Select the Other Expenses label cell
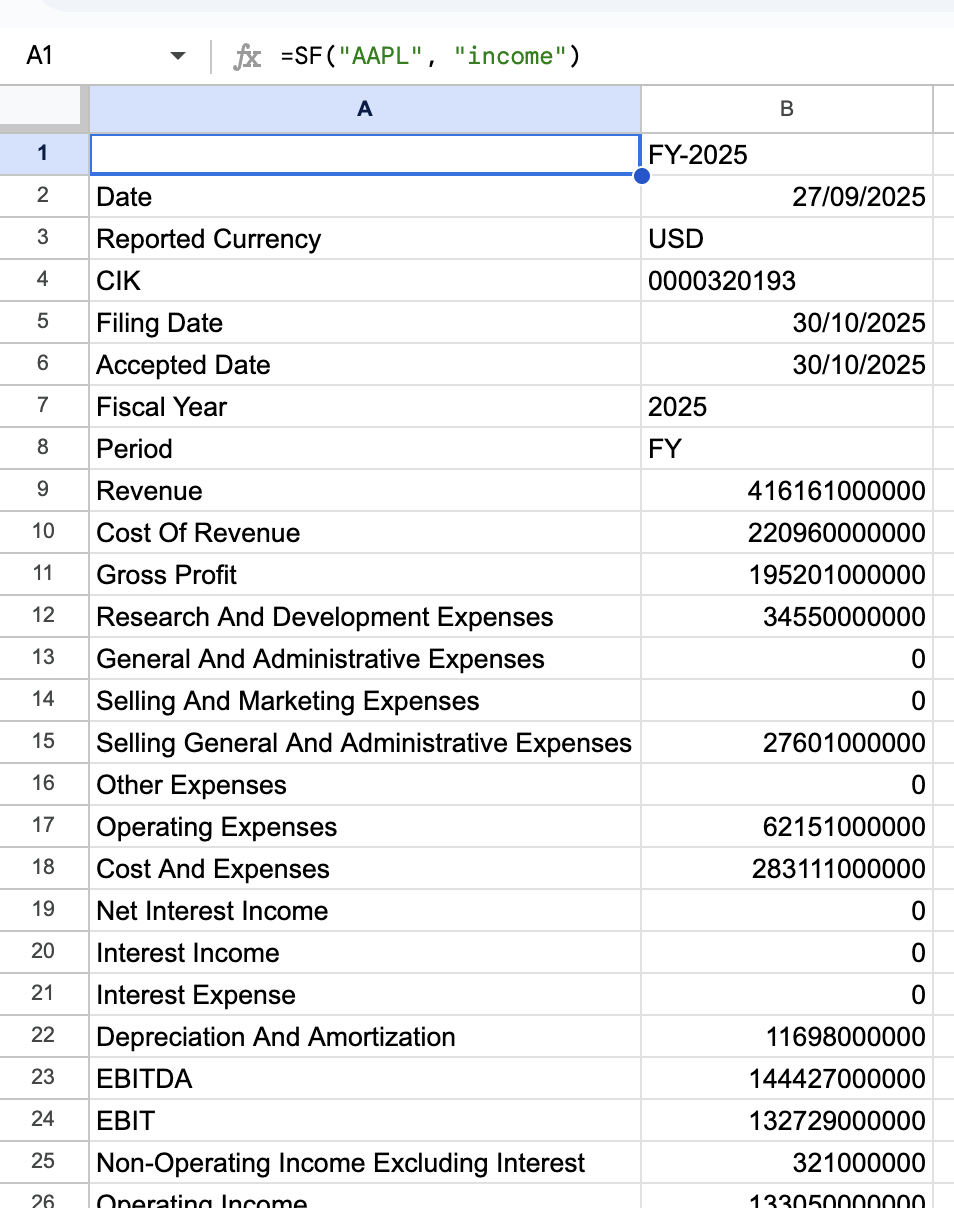 tap(365, 784)
